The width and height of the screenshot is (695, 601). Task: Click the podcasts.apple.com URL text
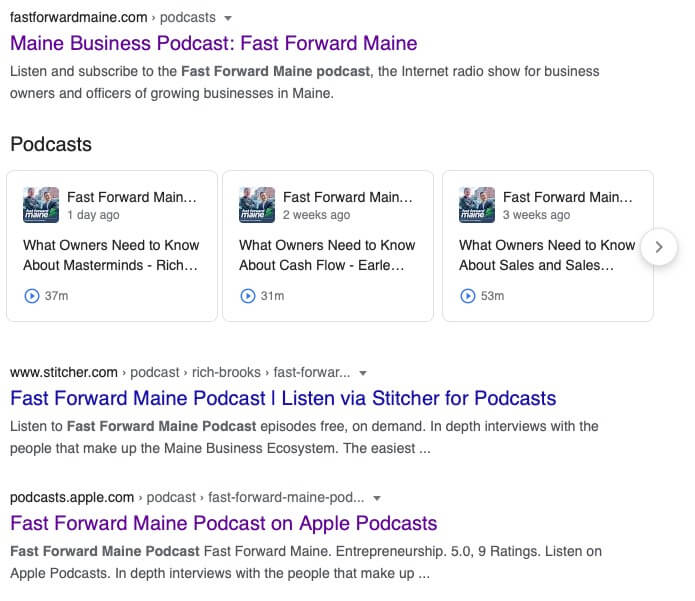pyautogui.click(x=72, y=497)
